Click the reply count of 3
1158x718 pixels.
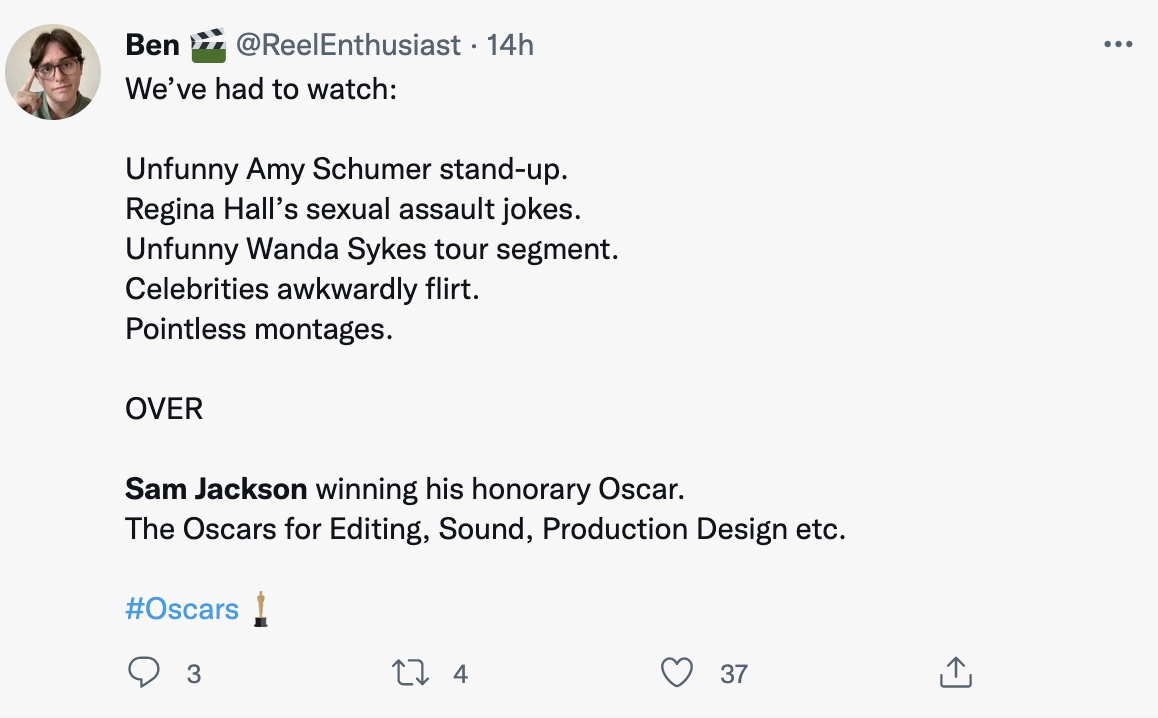coord(194,674)
